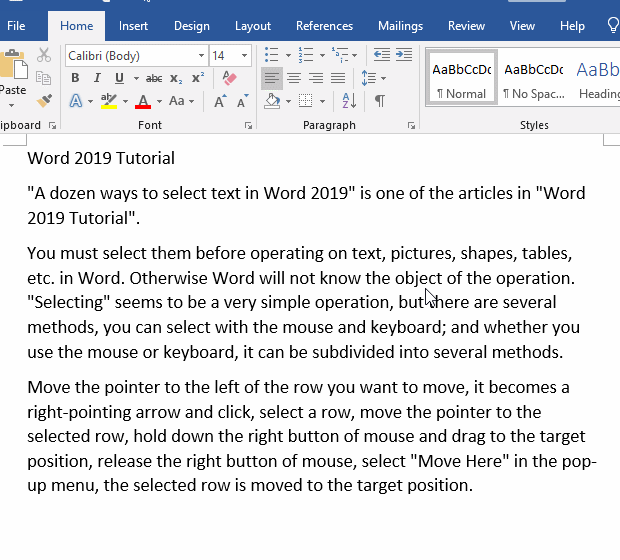620x560 pixels.
Task: Increase font size with grow button
Action: 220,101
